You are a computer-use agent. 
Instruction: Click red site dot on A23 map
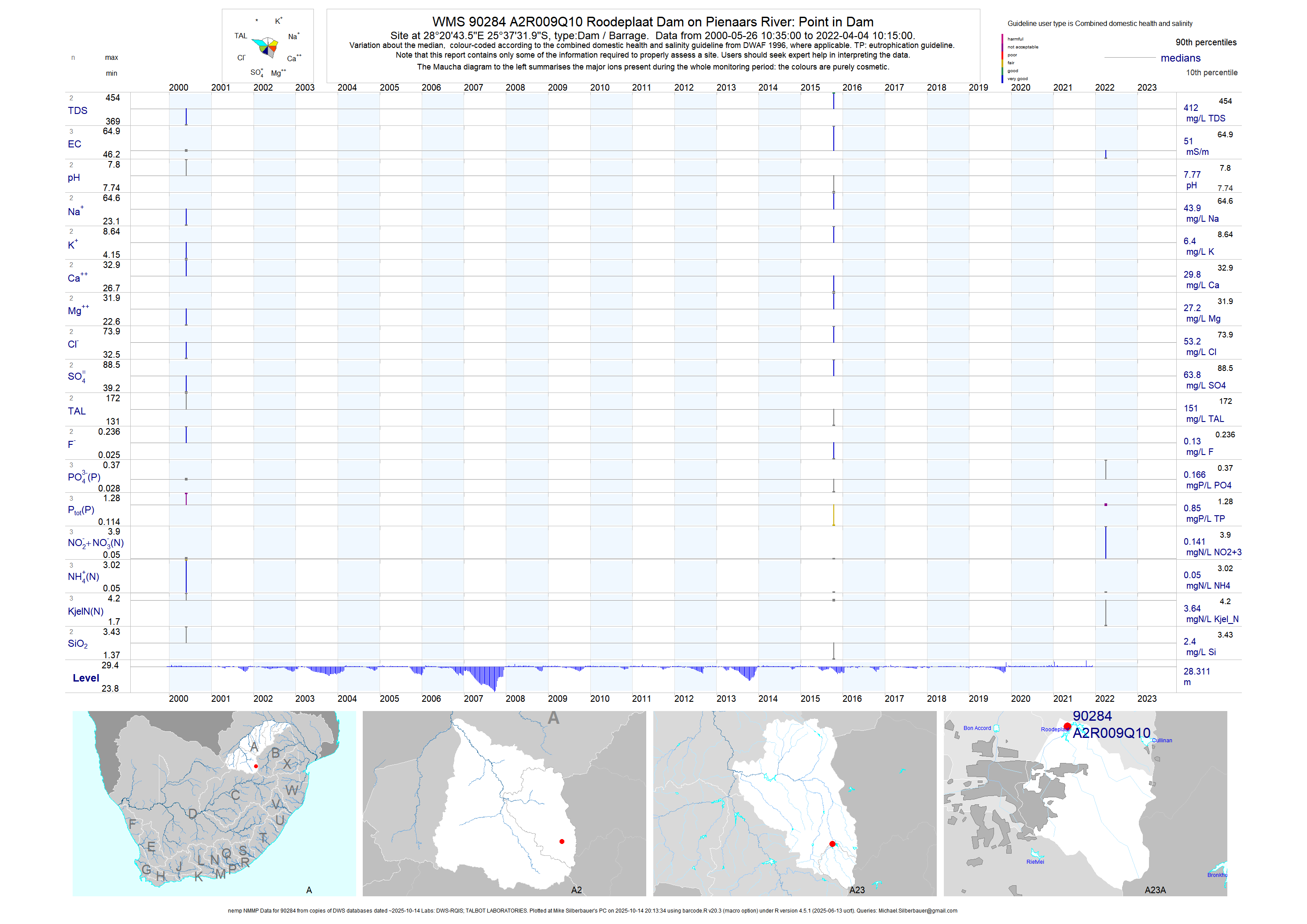(832, 844)
